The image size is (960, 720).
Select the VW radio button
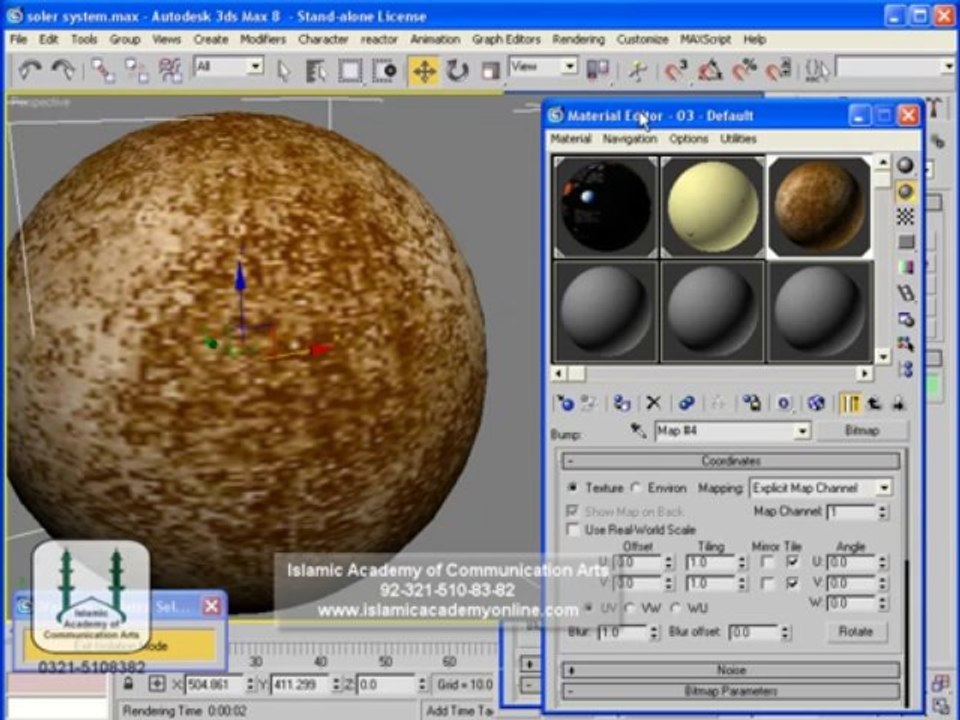pyautogui.click(x=629, y=608)
